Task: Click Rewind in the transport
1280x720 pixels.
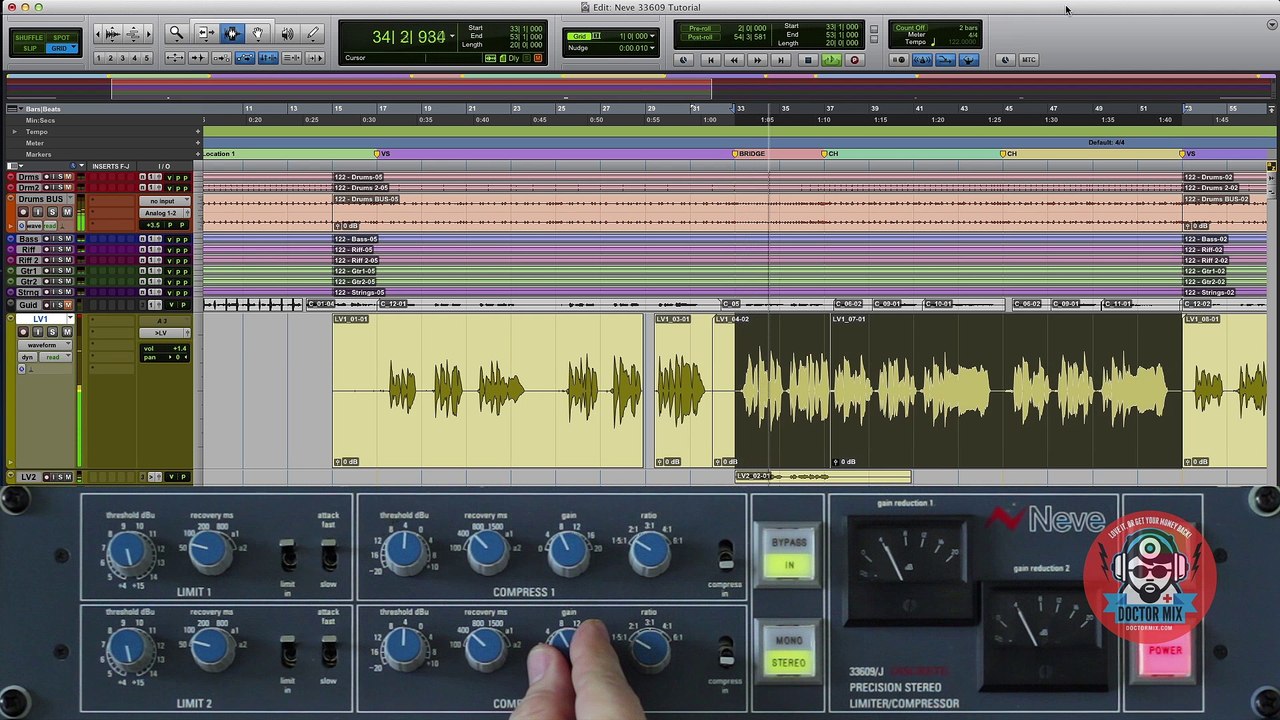Action: [734, 60]
